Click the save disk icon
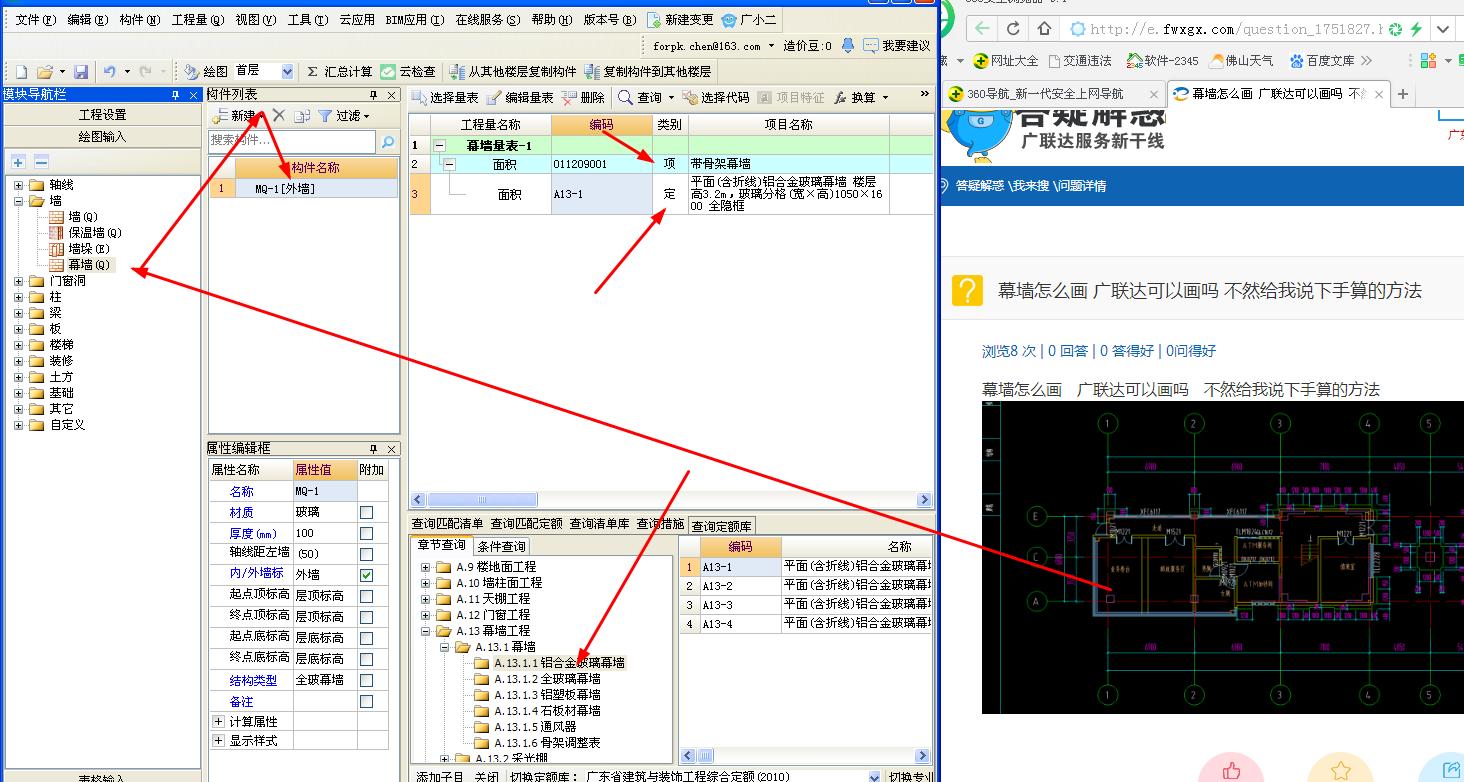 click(80, 72)
